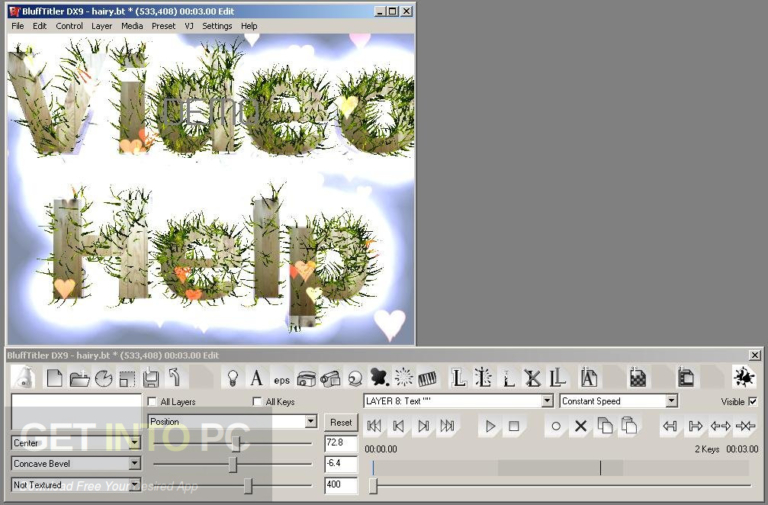Add a text layer with the A icon
The image size is (768, 505).
coord(256,378)
